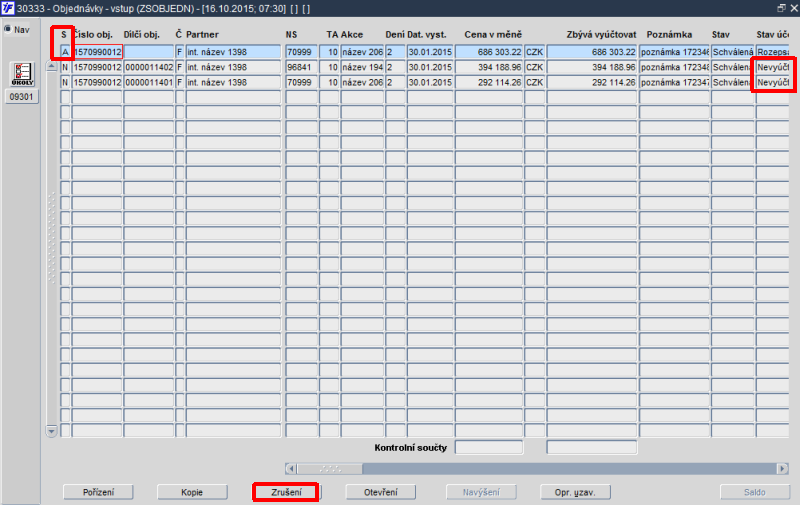This screenshot has height=505, width=800.
Task: Click the Poznámka column header
Action: pyautogui.click(x=669, y=35)
